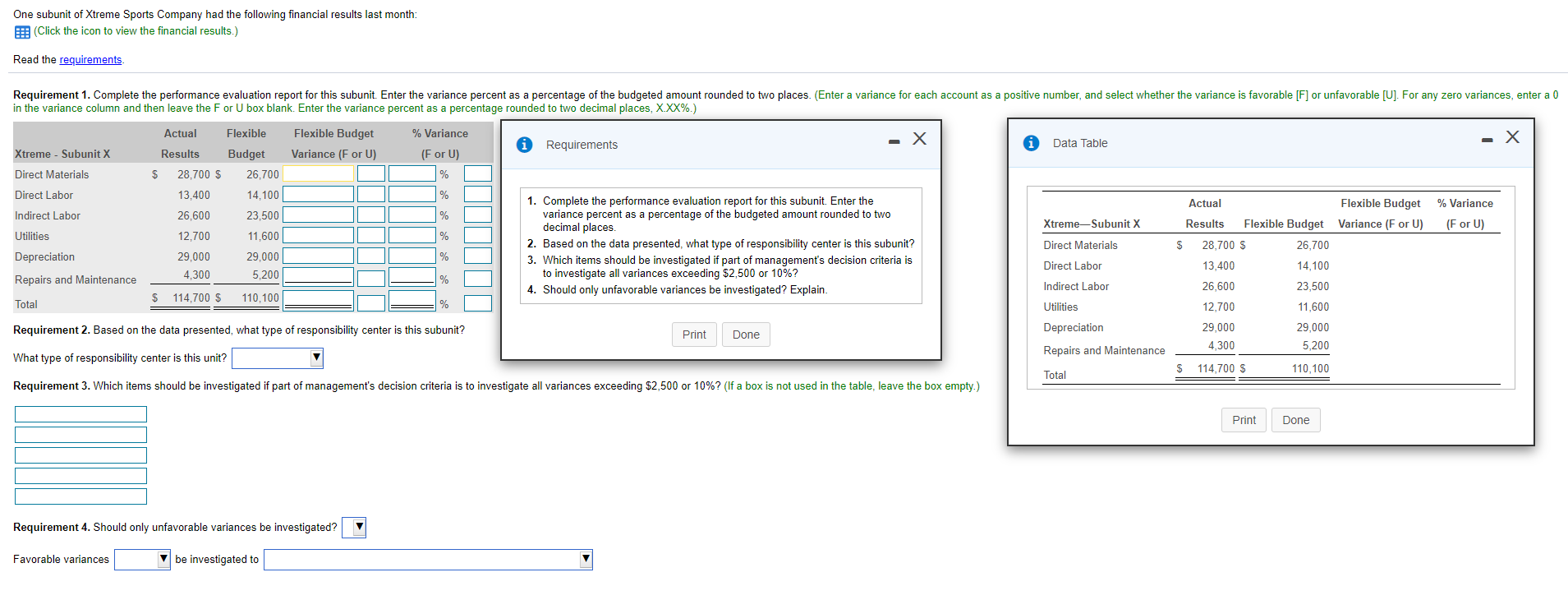Viewport: 1568px width, 600px height.
Task: Click second Requirement 3 answer box
Action: (80, 435)
